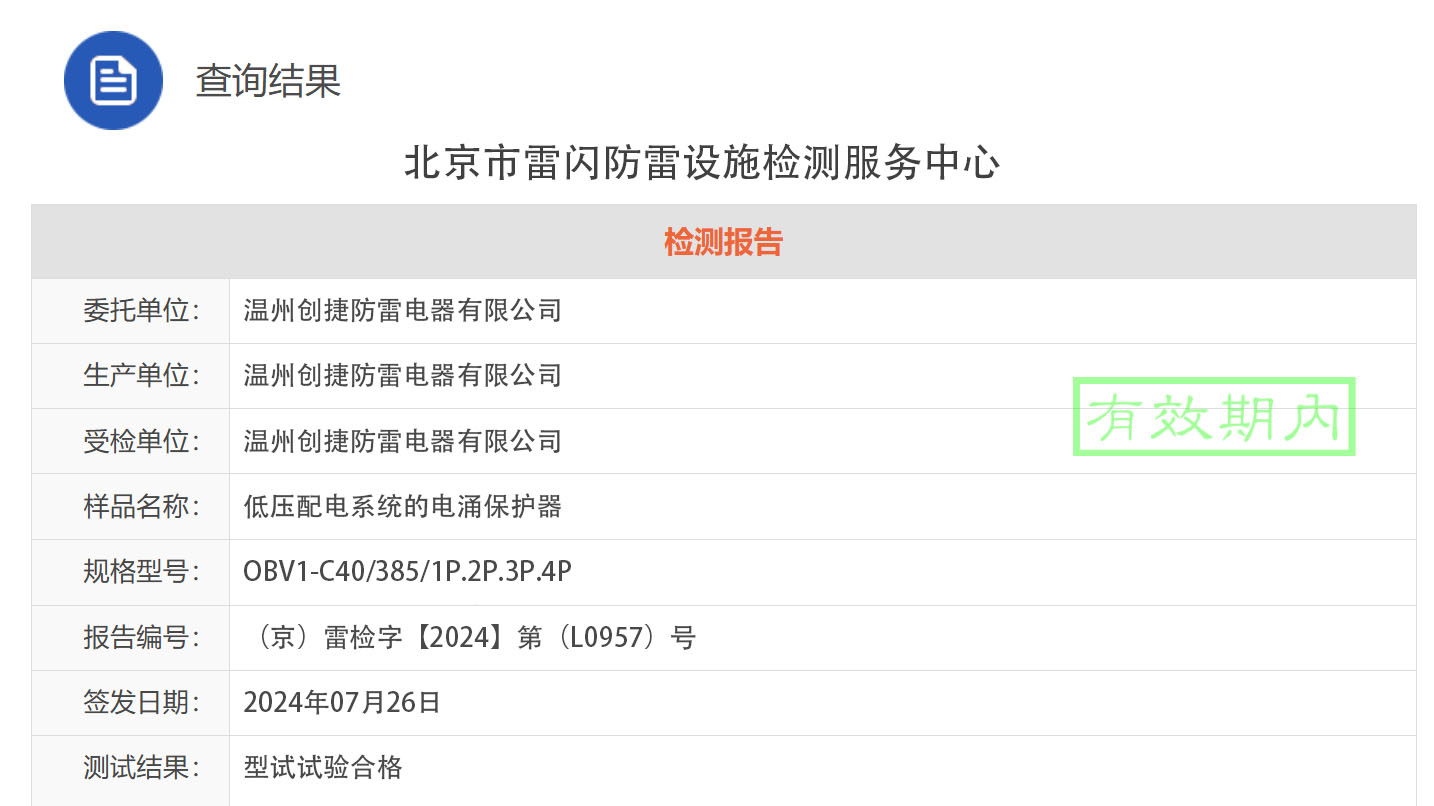
Task: Click the 样品名称 label cell
Action: pos(141,506)
